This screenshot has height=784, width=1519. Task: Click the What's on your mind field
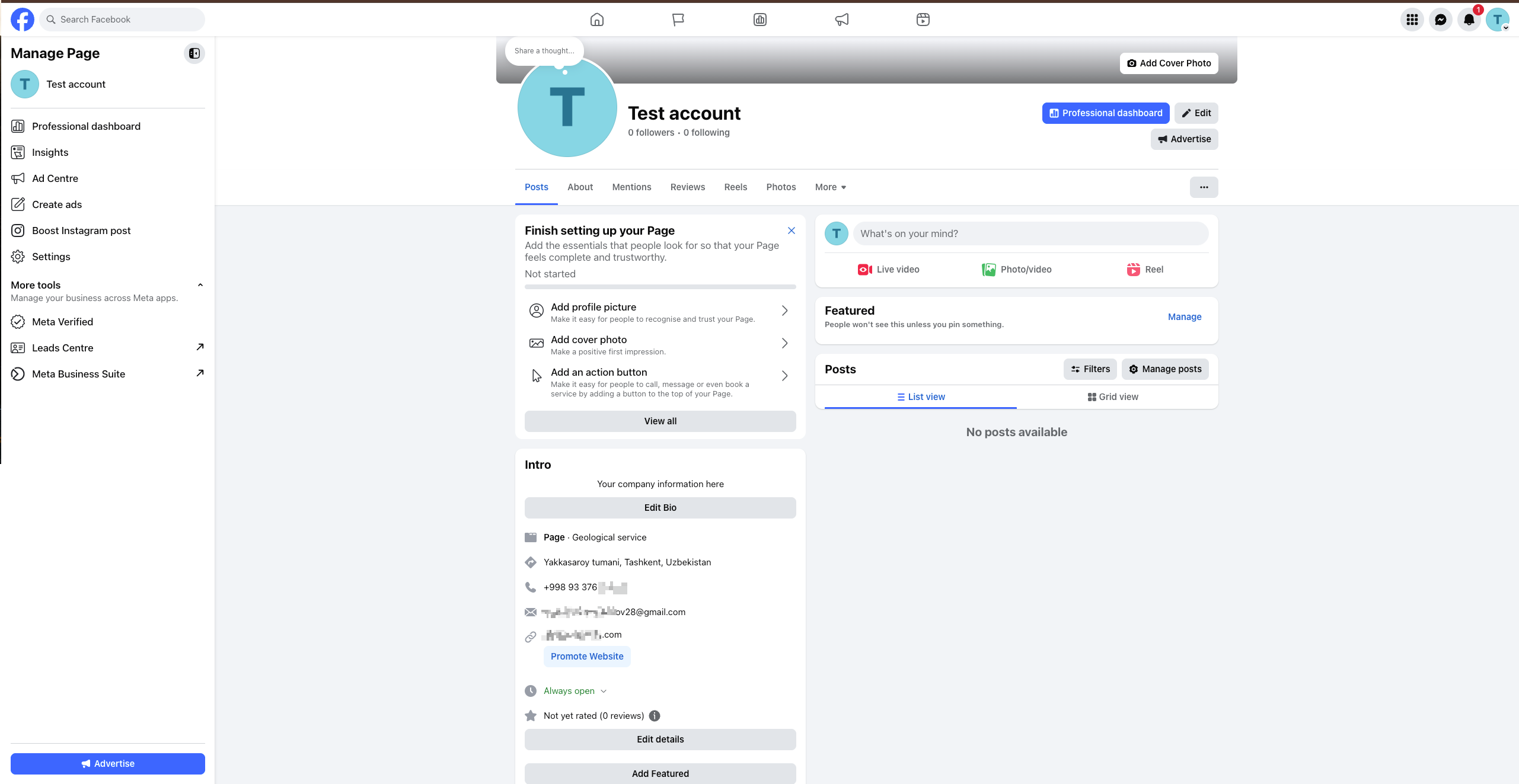click(x=1031, y=233)
